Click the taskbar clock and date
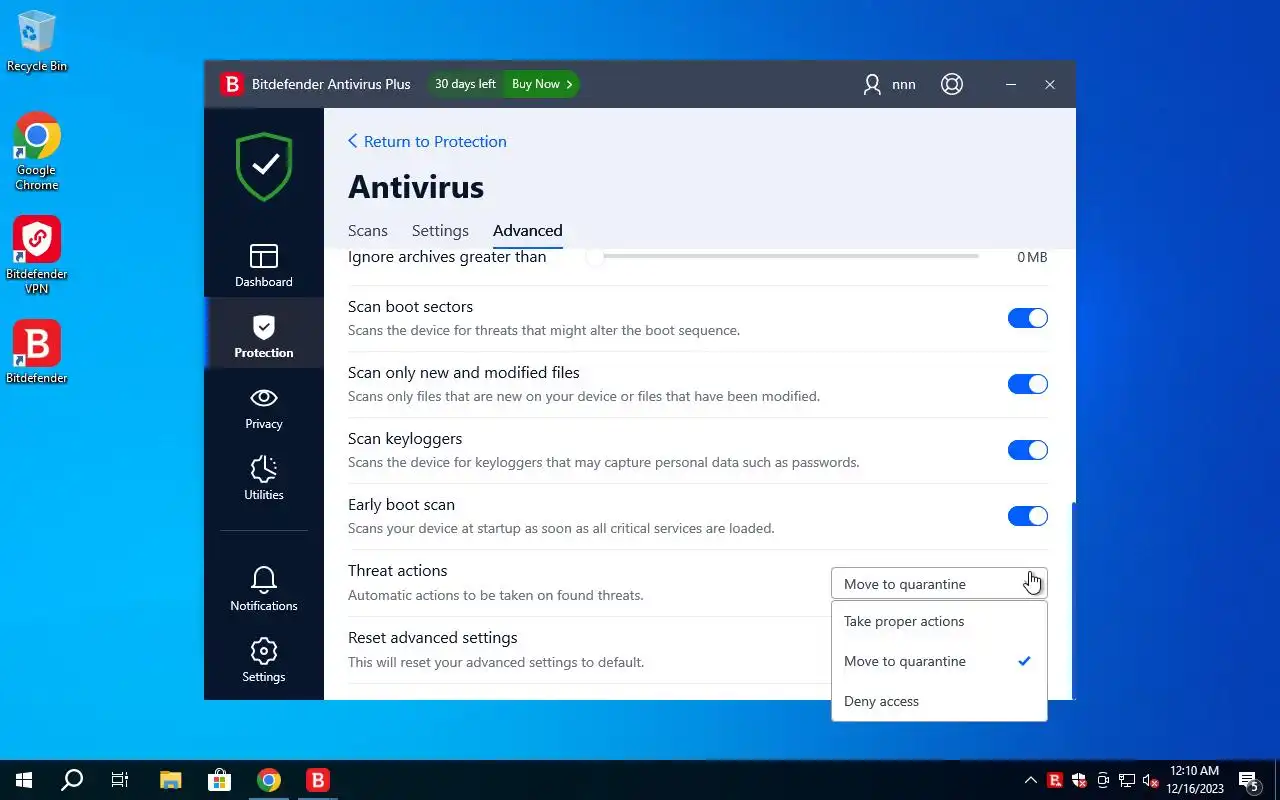Viewport: 1280px width, 800px height. coord(1195,780)
